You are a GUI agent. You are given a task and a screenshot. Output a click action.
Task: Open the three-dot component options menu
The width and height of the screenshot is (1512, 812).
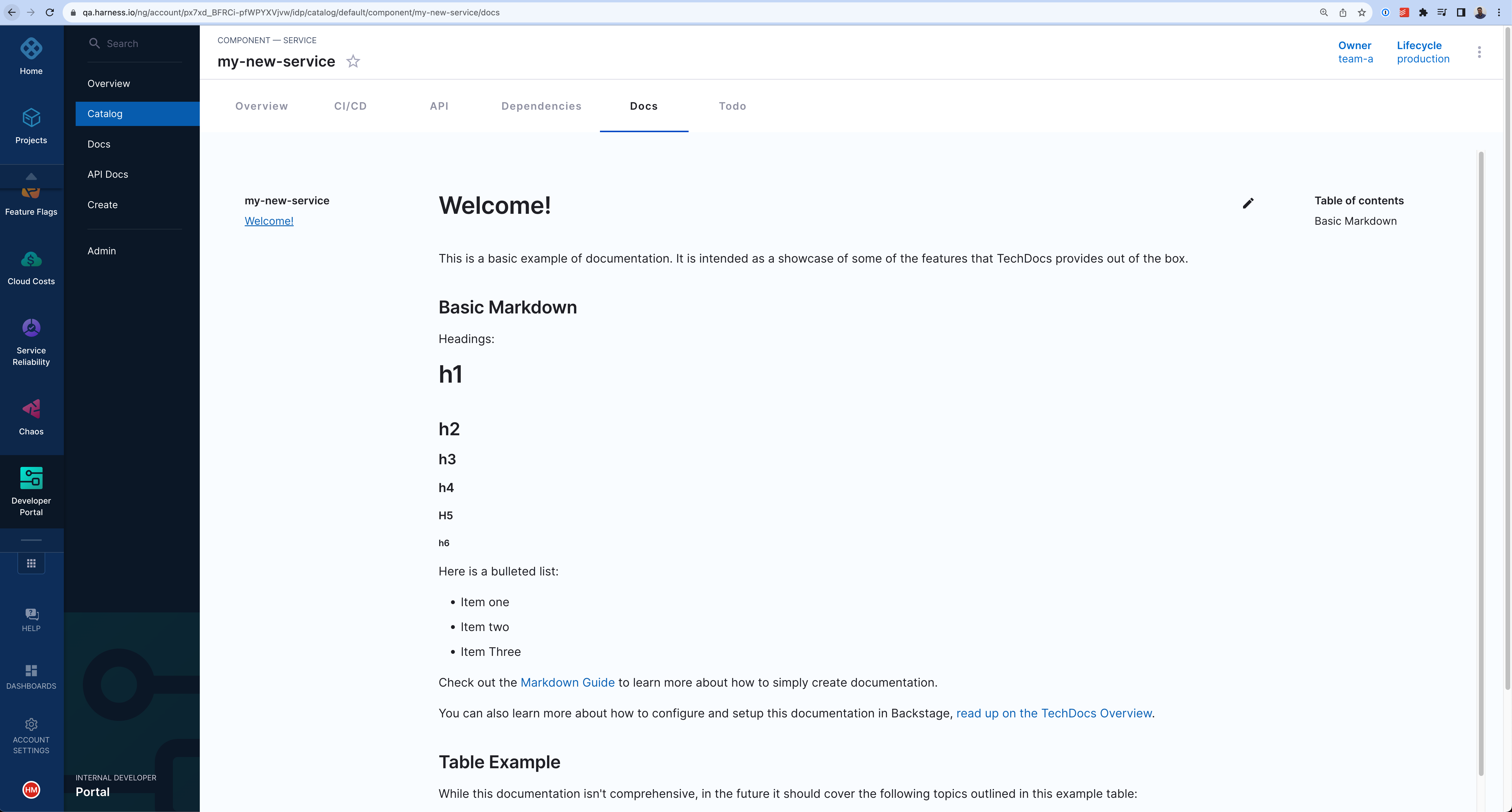pyautogui.click(x=1479, y=52)
